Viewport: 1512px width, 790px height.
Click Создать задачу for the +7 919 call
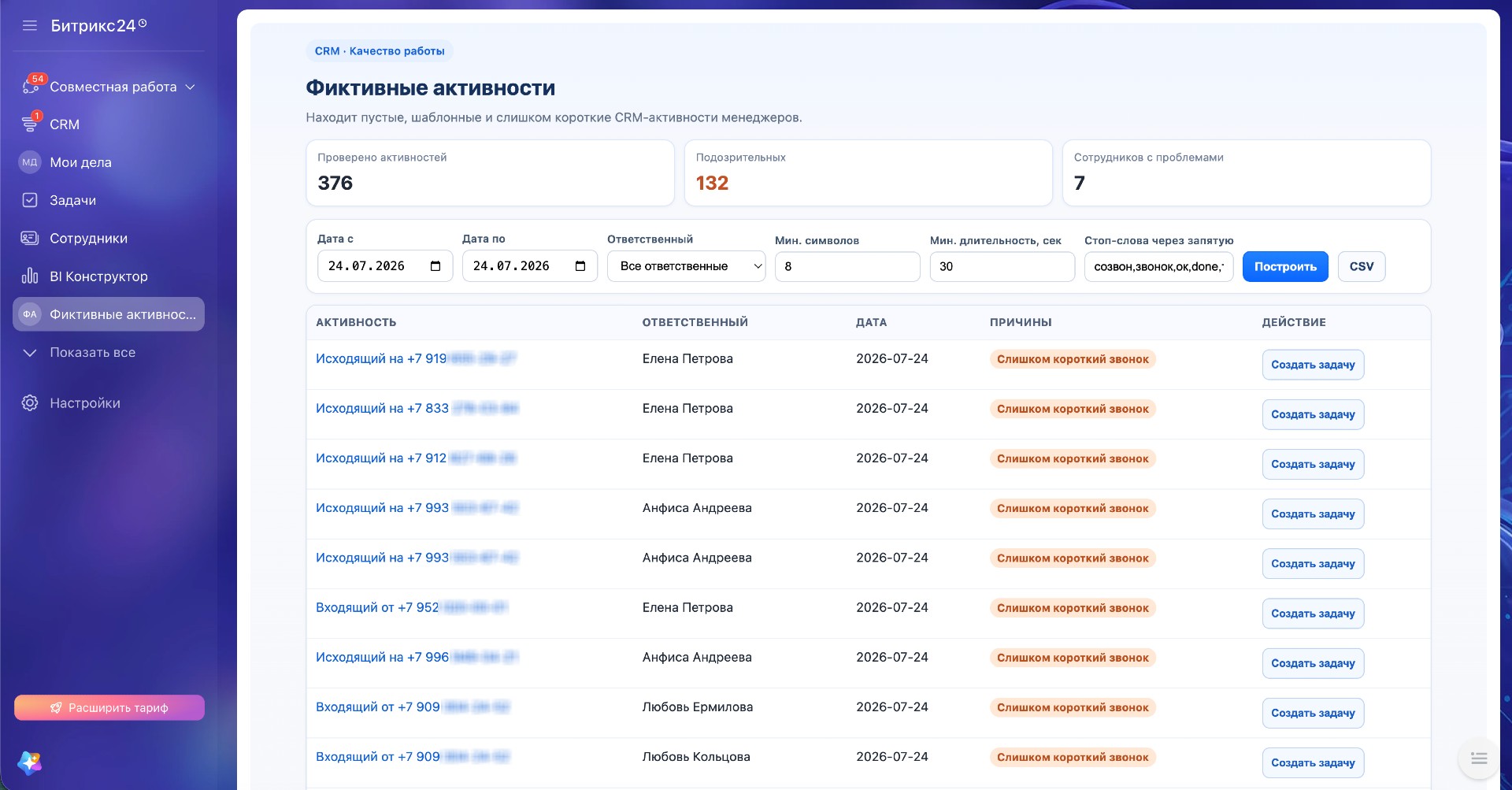click(1313, 365)
